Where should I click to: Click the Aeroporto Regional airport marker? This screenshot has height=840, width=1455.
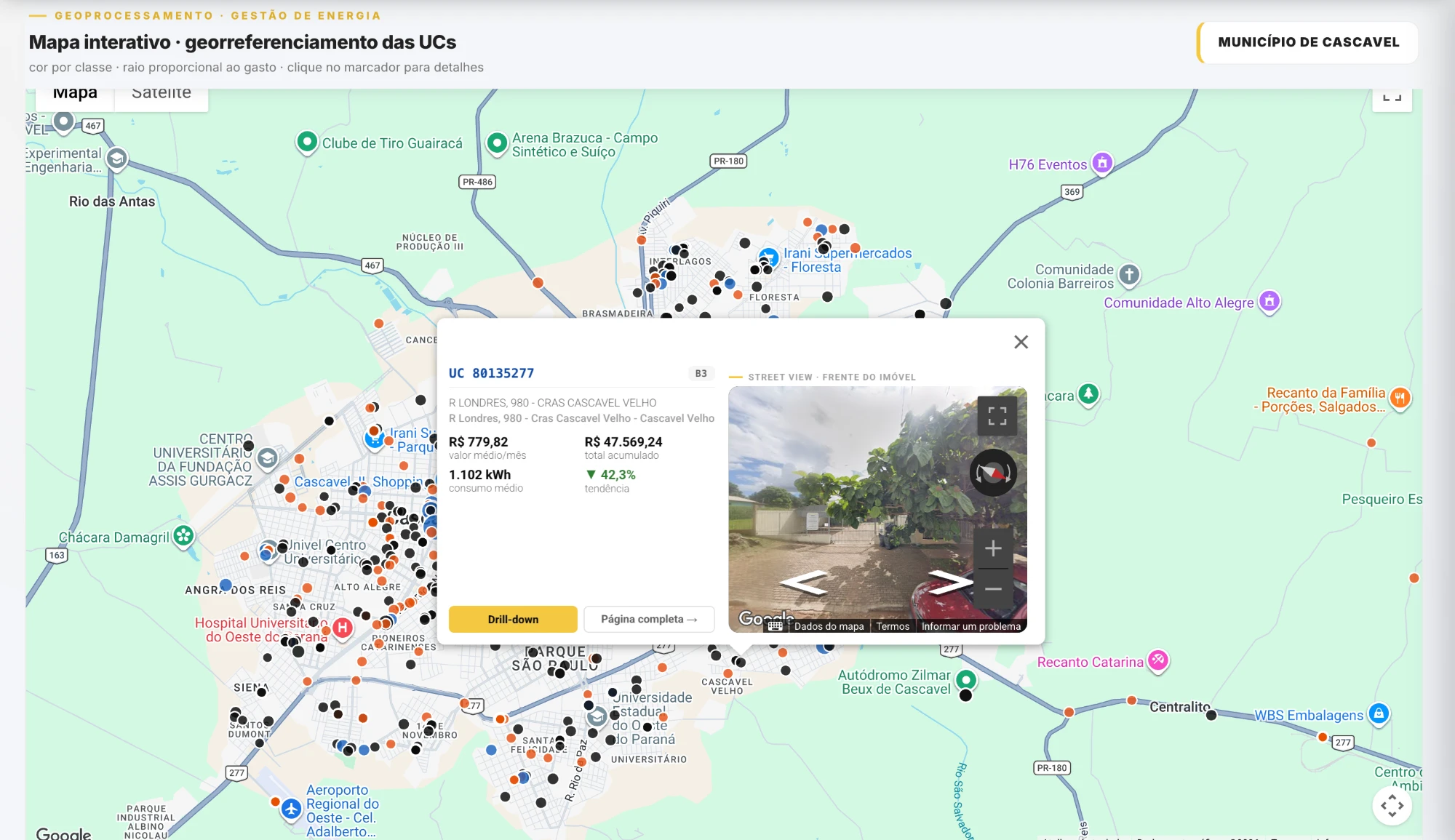tap(291, 809)
